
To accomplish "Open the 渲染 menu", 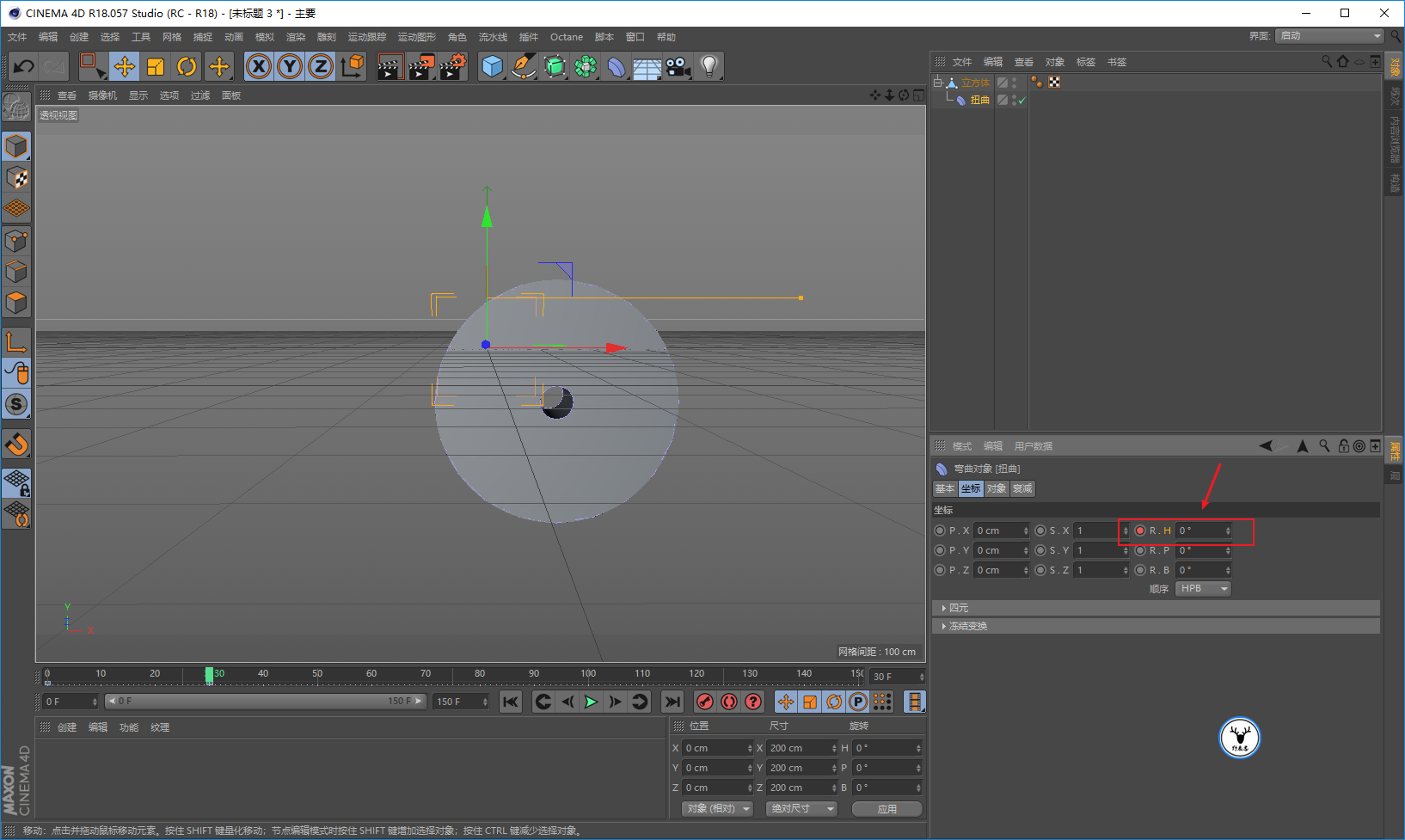I will [x=296, y=37].
